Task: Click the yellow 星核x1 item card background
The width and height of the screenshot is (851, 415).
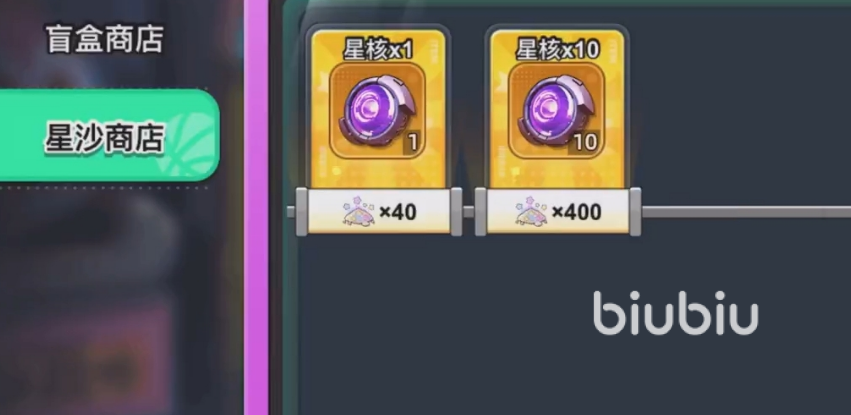Action: click(378, 108)
